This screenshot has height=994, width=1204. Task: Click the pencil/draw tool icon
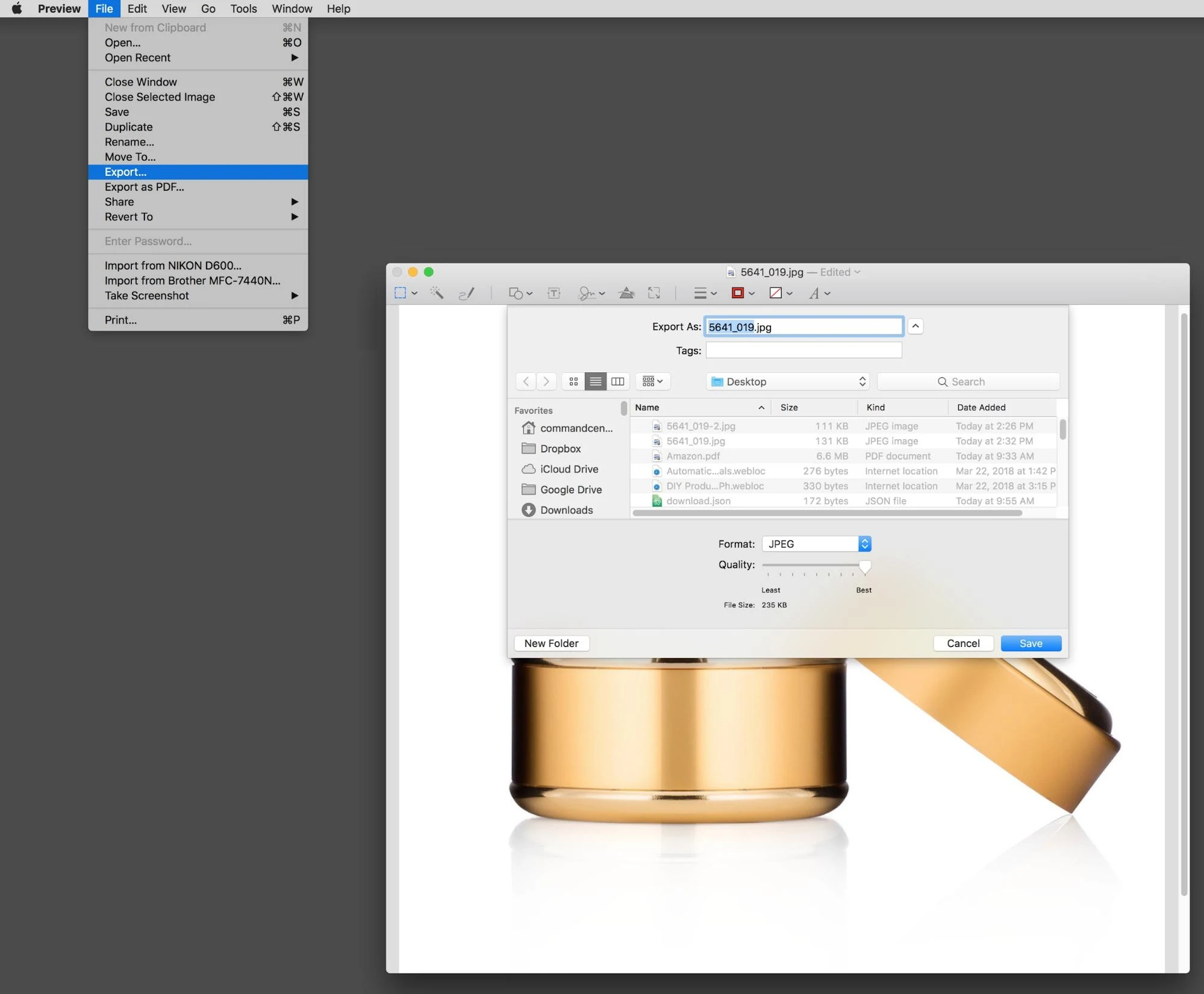(466, 292)
